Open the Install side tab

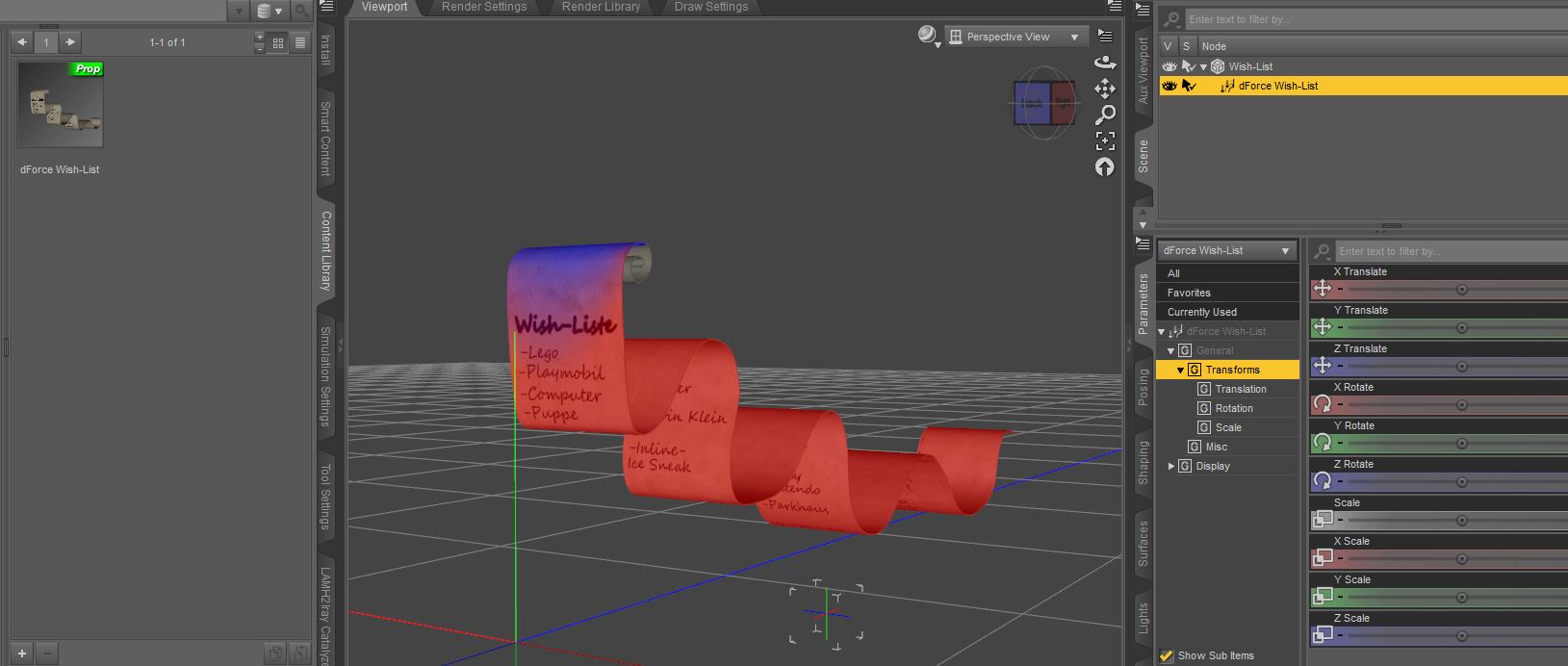tap(325, 50)
